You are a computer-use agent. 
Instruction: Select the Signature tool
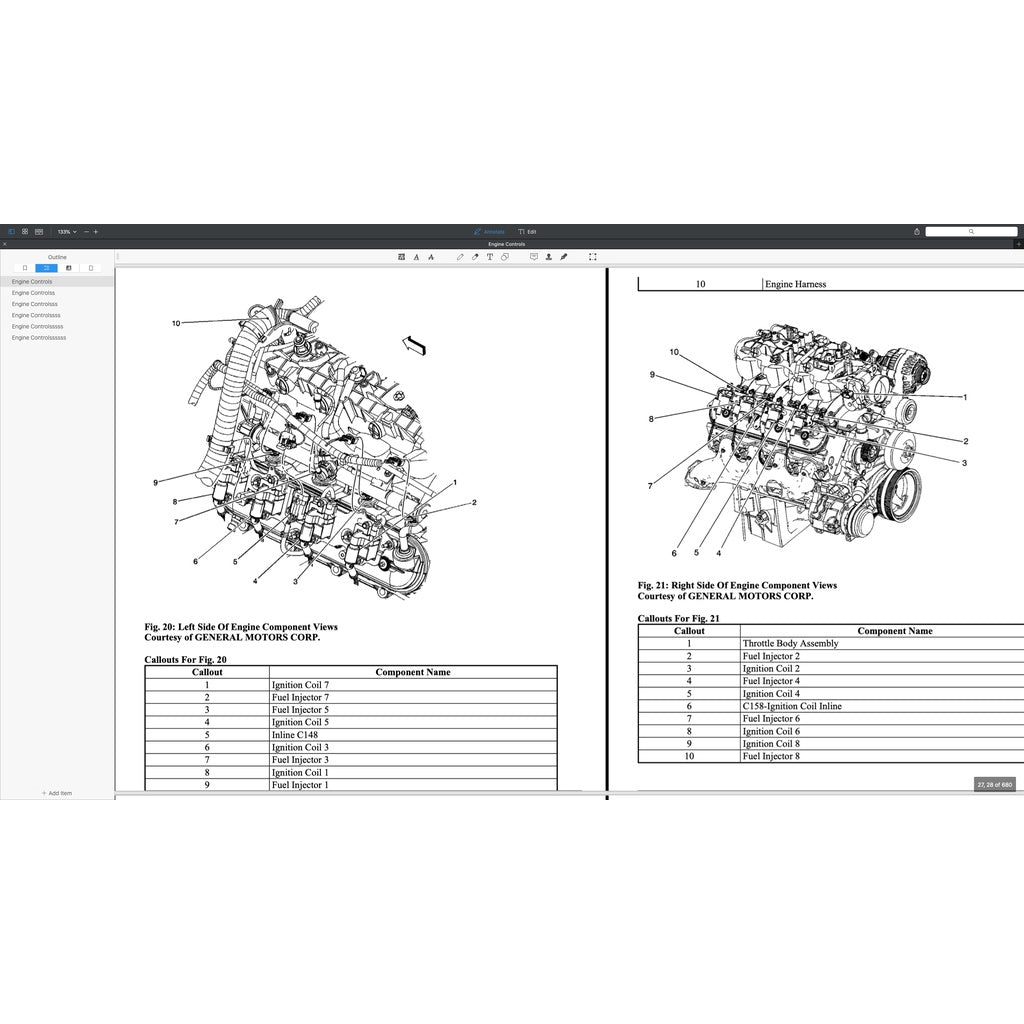[564, 257]
